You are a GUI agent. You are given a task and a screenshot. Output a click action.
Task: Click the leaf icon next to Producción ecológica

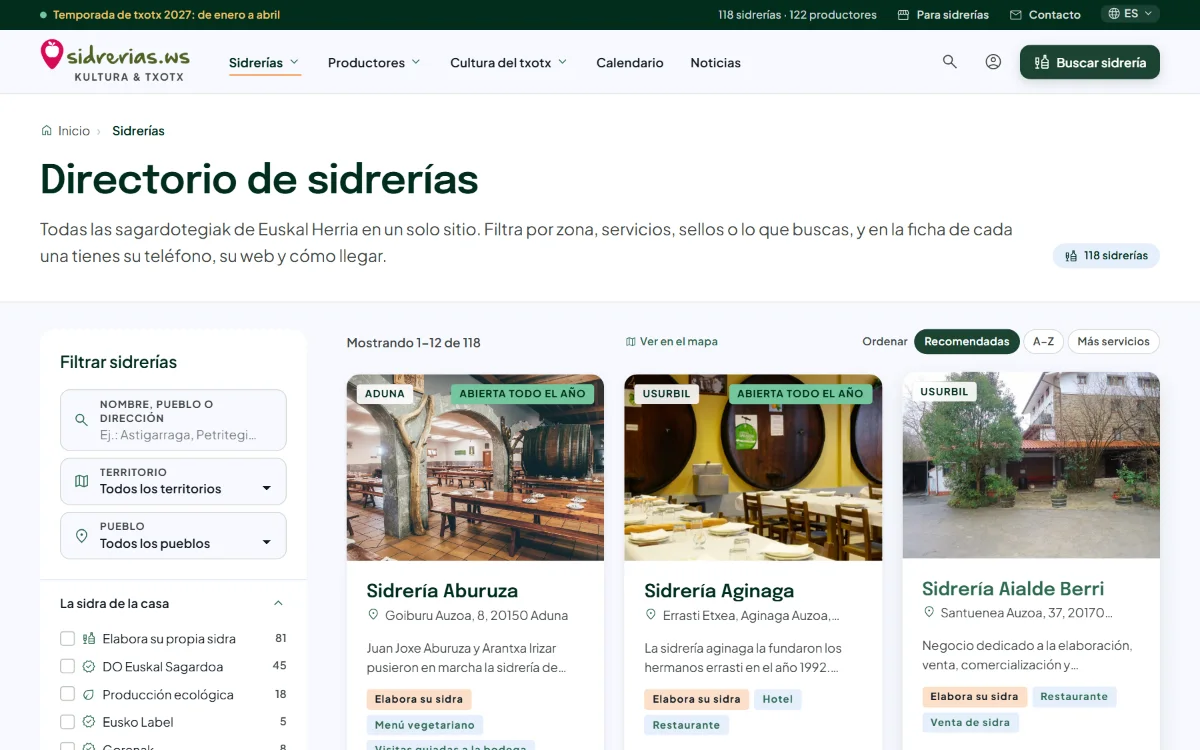(x=89, y=694)
